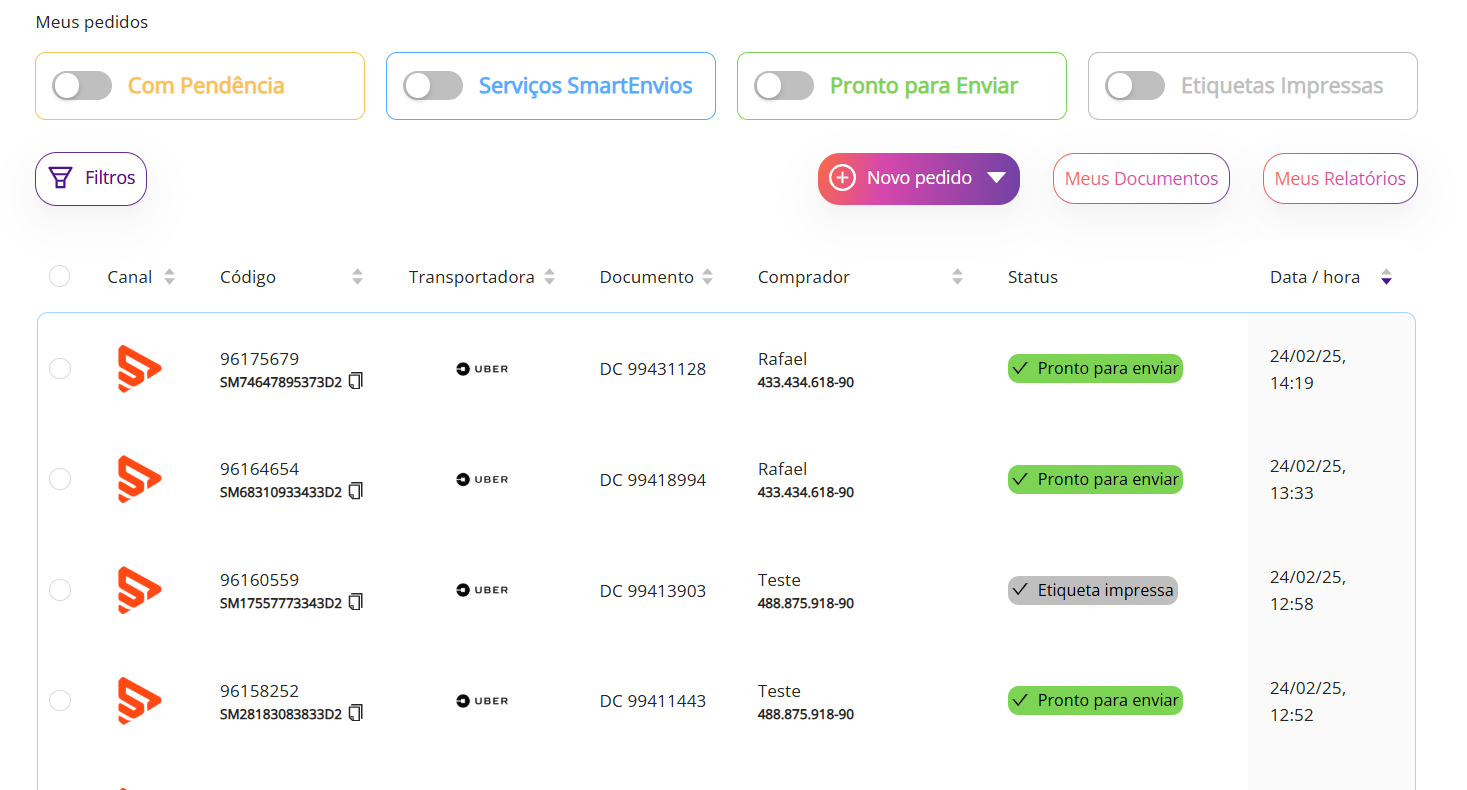This screenshot has height=790, width=1467.
Task: Sort table by Canal column
Action: coord(169,277)
